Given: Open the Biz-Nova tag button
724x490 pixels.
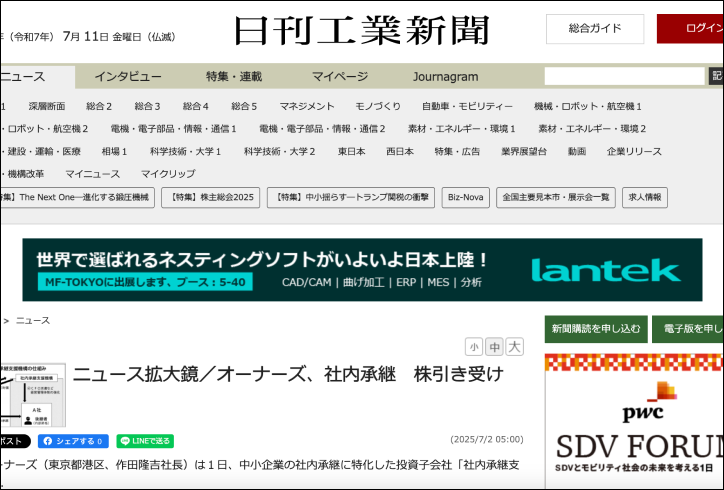Looking at the screenshot, I should [465, 198].
